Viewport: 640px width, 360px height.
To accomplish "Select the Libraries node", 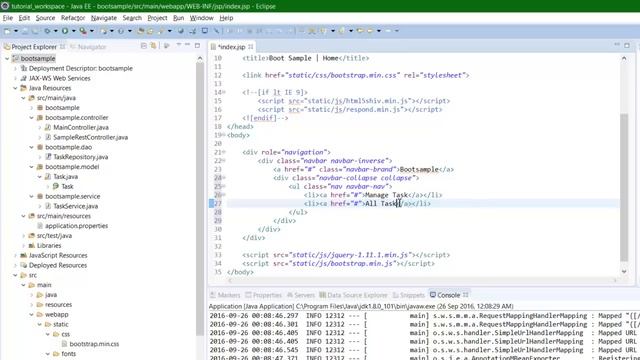I will [49, 246].
